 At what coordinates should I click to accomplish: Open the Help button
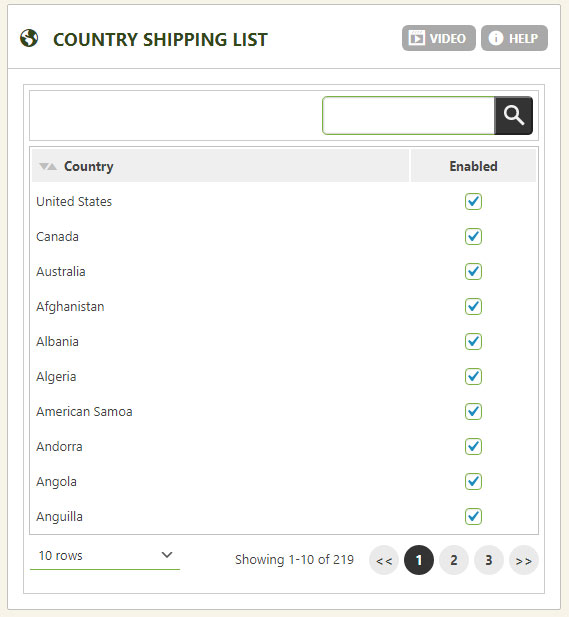point(514,38)
